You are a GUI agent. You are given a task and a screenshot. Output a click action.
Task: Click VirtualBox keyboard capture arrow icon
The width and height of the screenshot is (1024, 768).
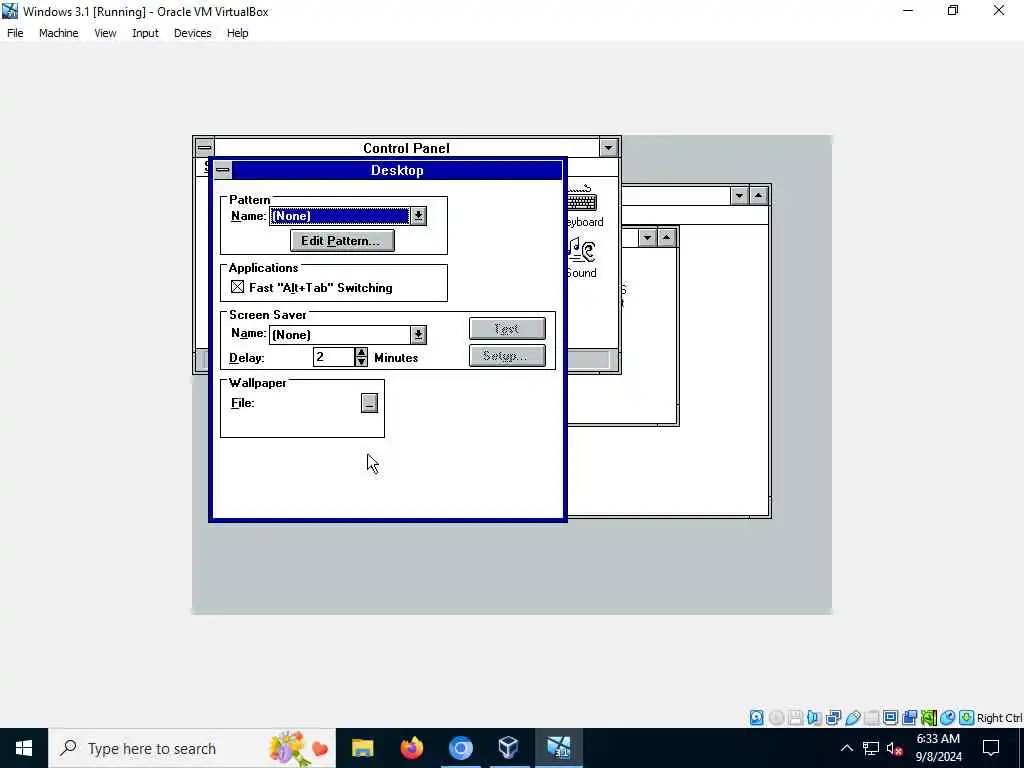click(x=967, y=718)
